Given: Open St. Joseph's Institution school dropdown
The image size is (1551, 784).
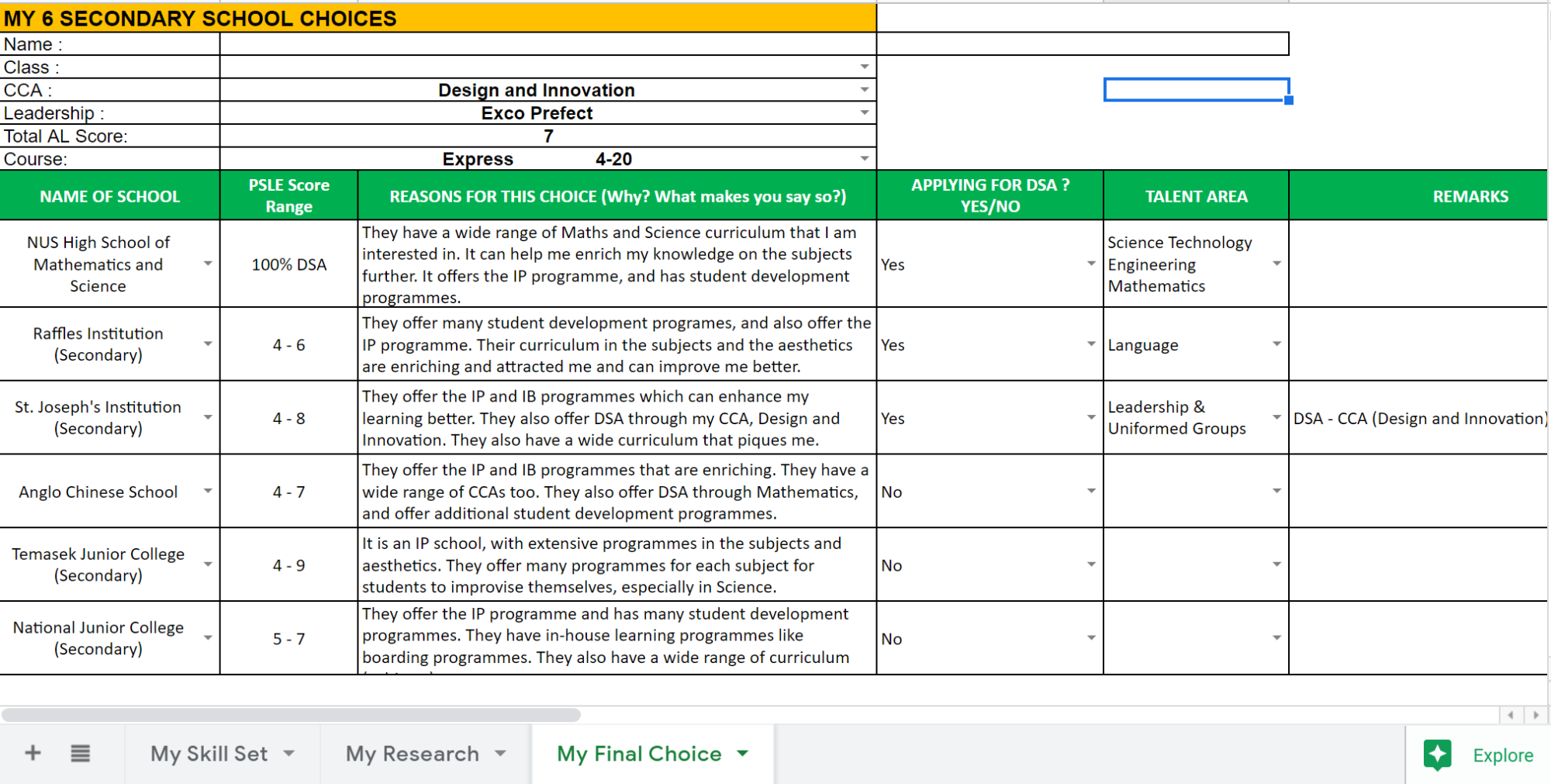Looking at the screenshot, I should [x=208, y=418].
